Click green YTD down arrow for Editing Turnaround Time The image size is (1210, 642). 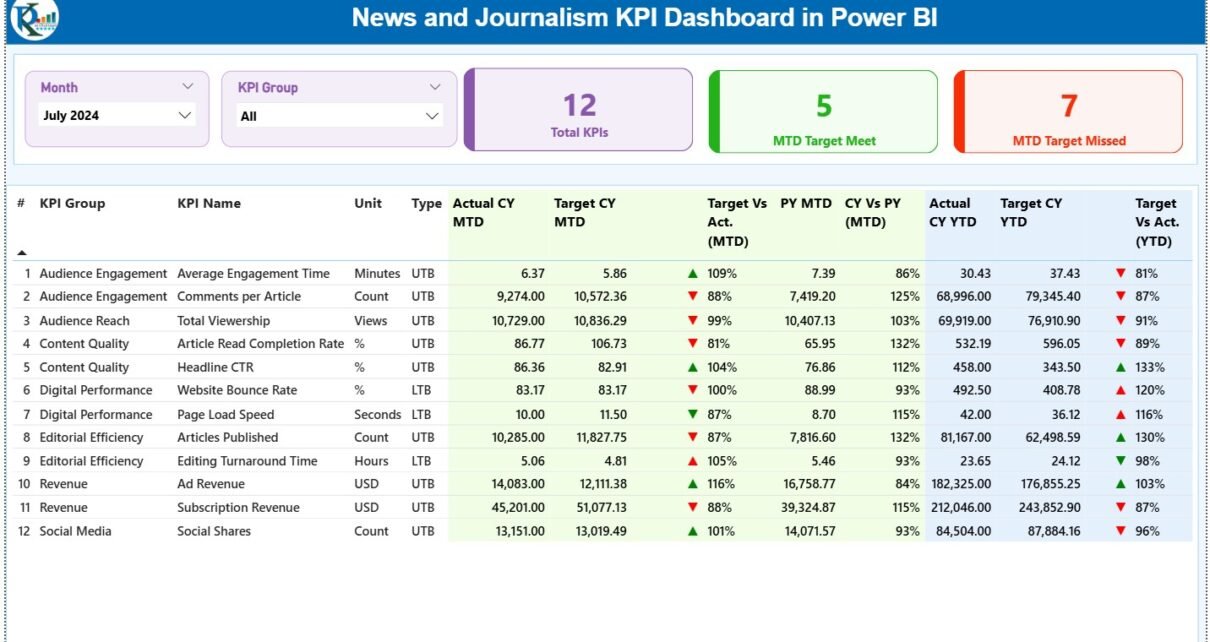tap(1120, 461)
